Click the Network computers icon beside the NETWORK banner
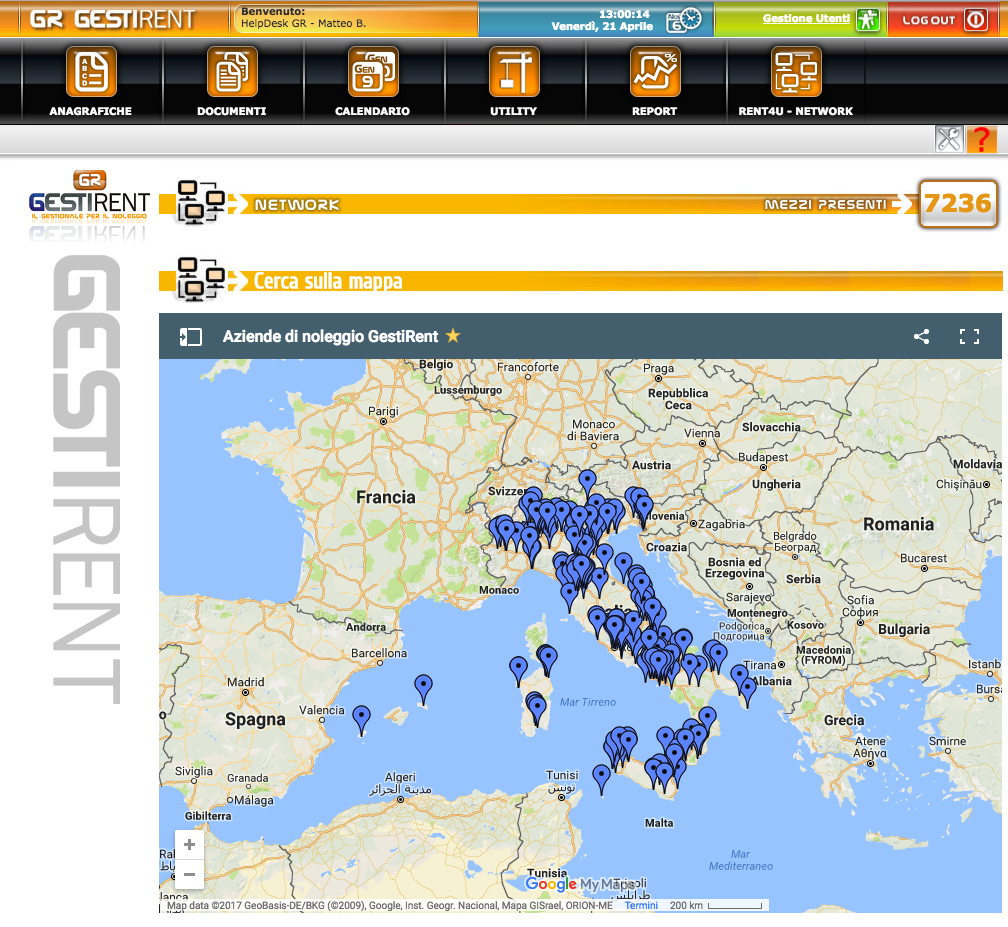Viewport: 1008px width, 927px height. [x=200, y=202]
